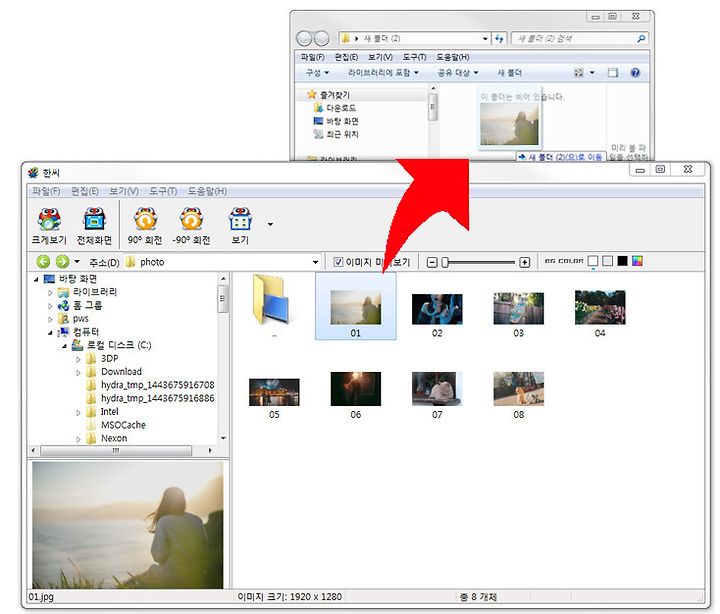Open 라이브러리에 포함 dropdown in Explorer
The width and height of the screenshot is (720, 614).
[383, 73]
